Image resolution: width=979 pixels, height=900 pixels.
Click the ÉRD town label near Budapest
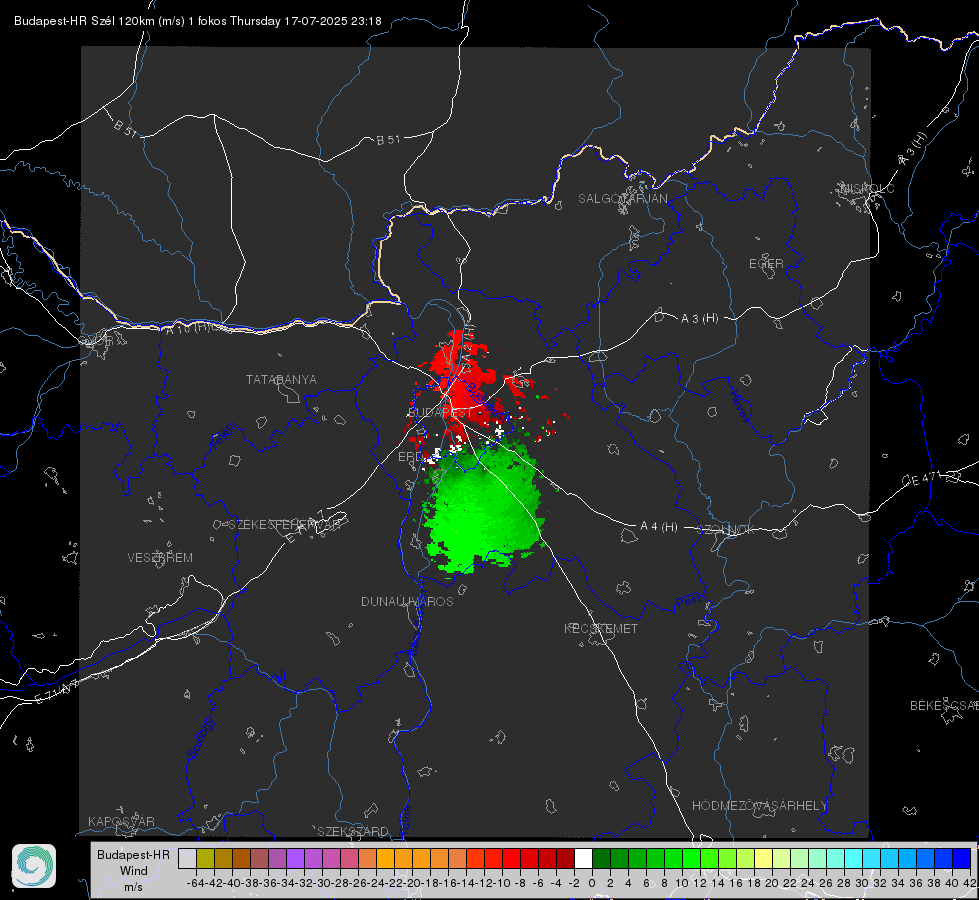point(410,457)
